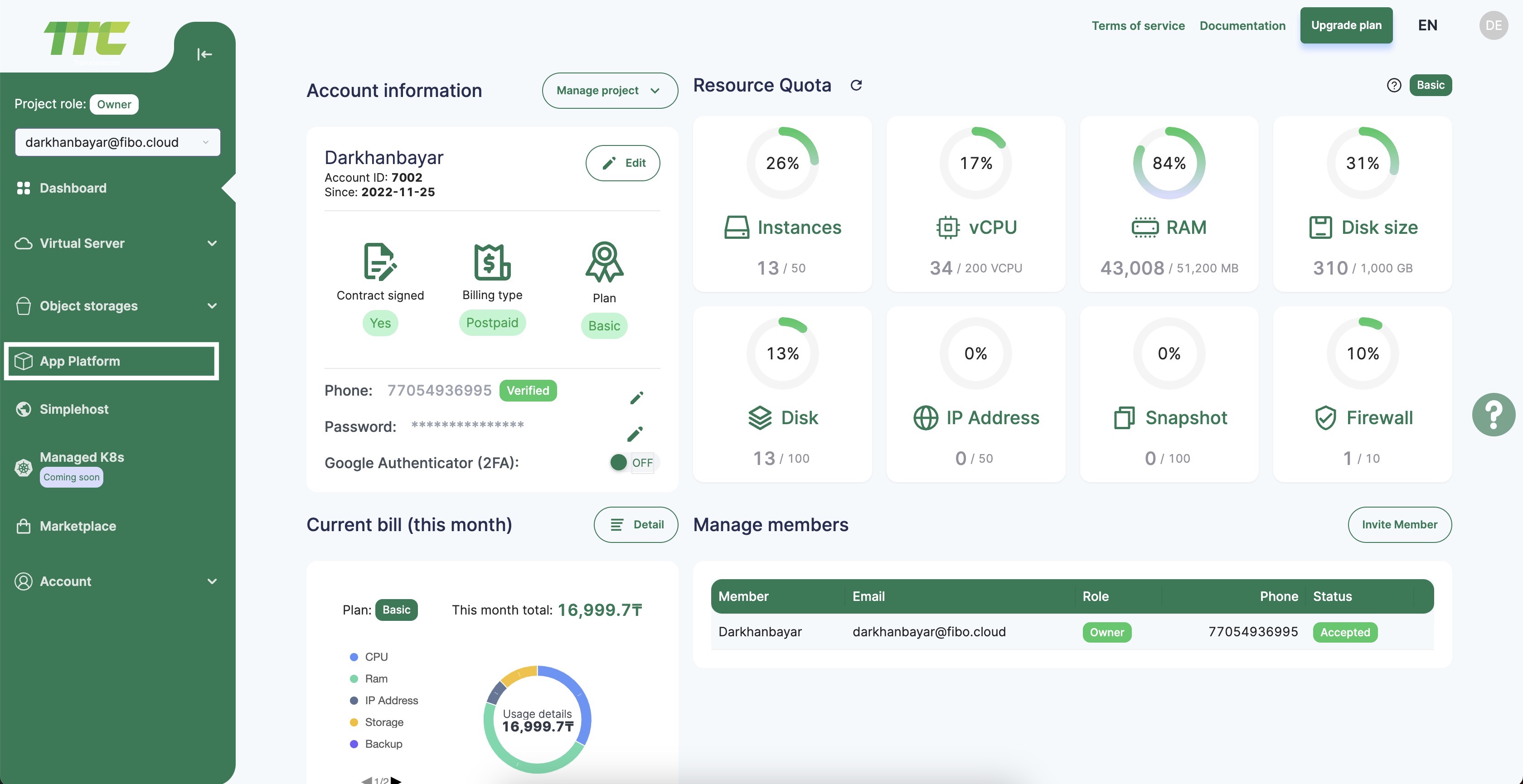Click the RAM 84% usage ring
Image resolution: width=1523 pixels, height=784 pixels.
coord(1169,163)
